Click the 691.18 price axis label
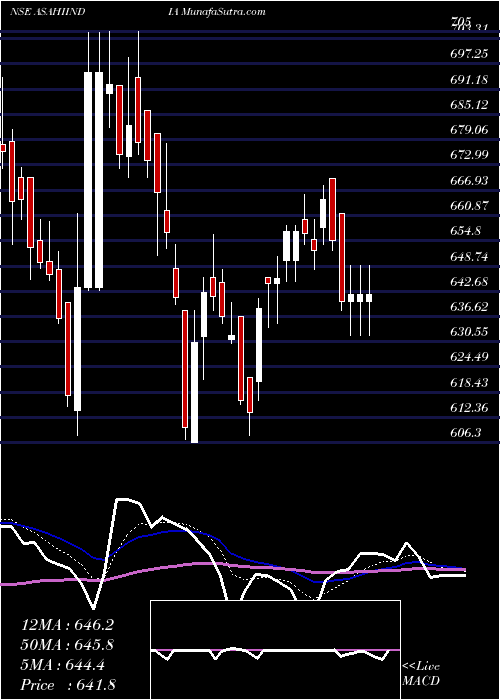 (467, 80)
